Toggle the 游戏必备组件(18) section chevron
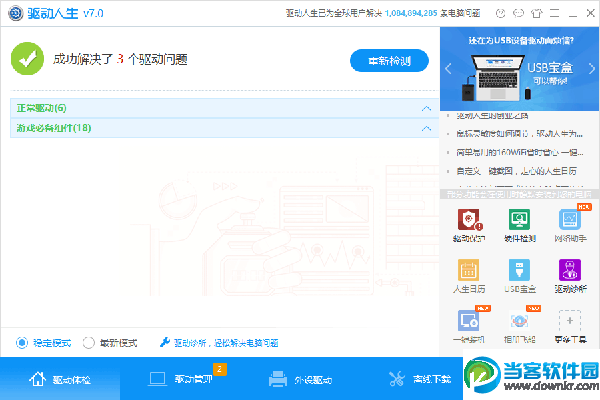Screen dimensions: 600x400 pos(426,128)
